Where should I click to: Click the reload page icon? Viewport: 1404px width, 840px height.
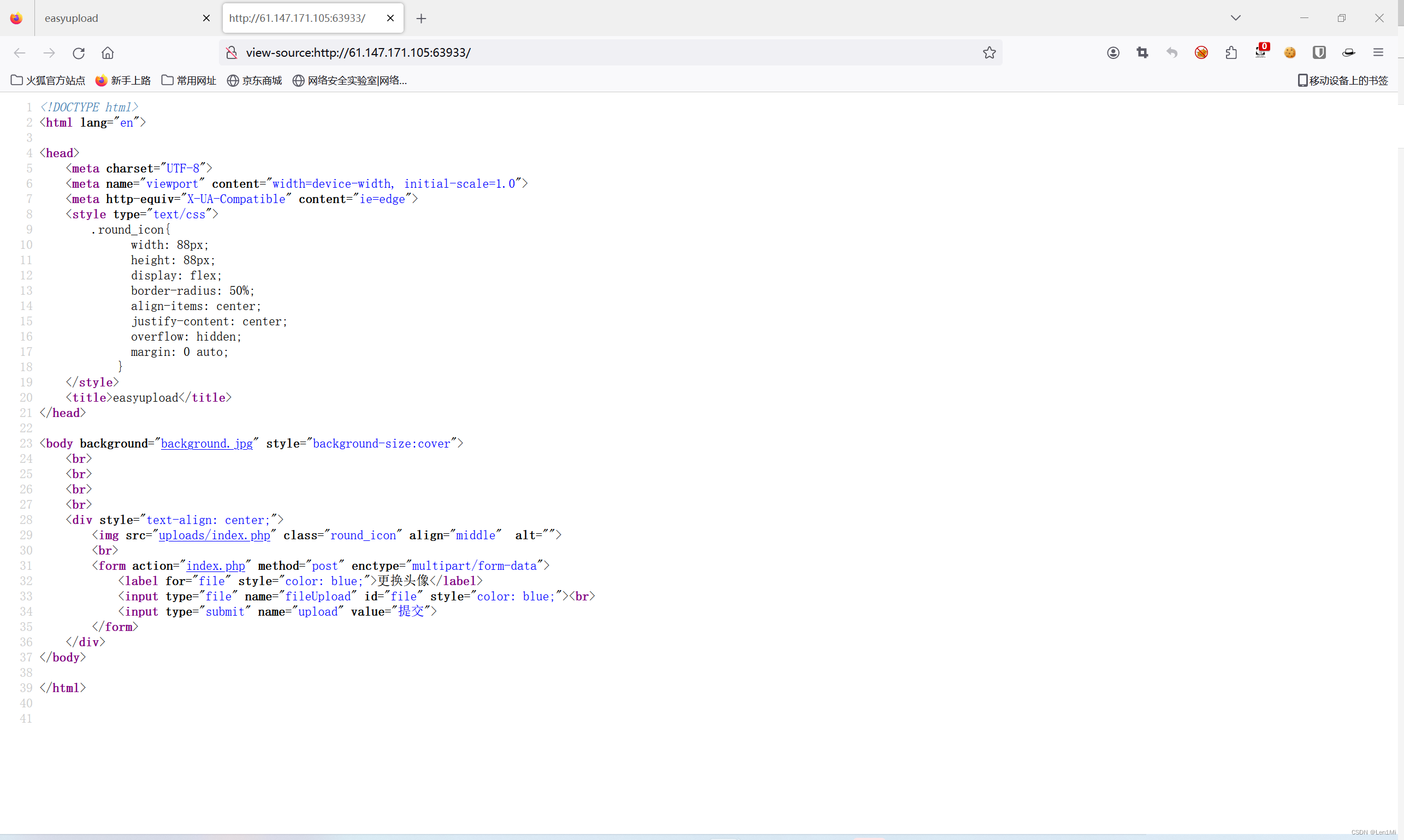pos(78,52)
